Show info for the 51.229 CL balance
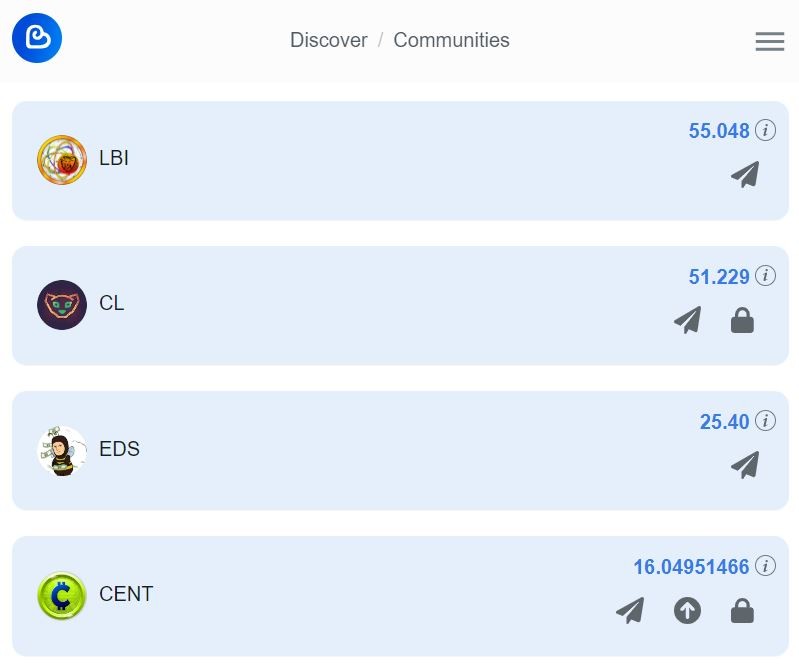The height and width of the screenshot is (672, 799). [x=765, y=276]
